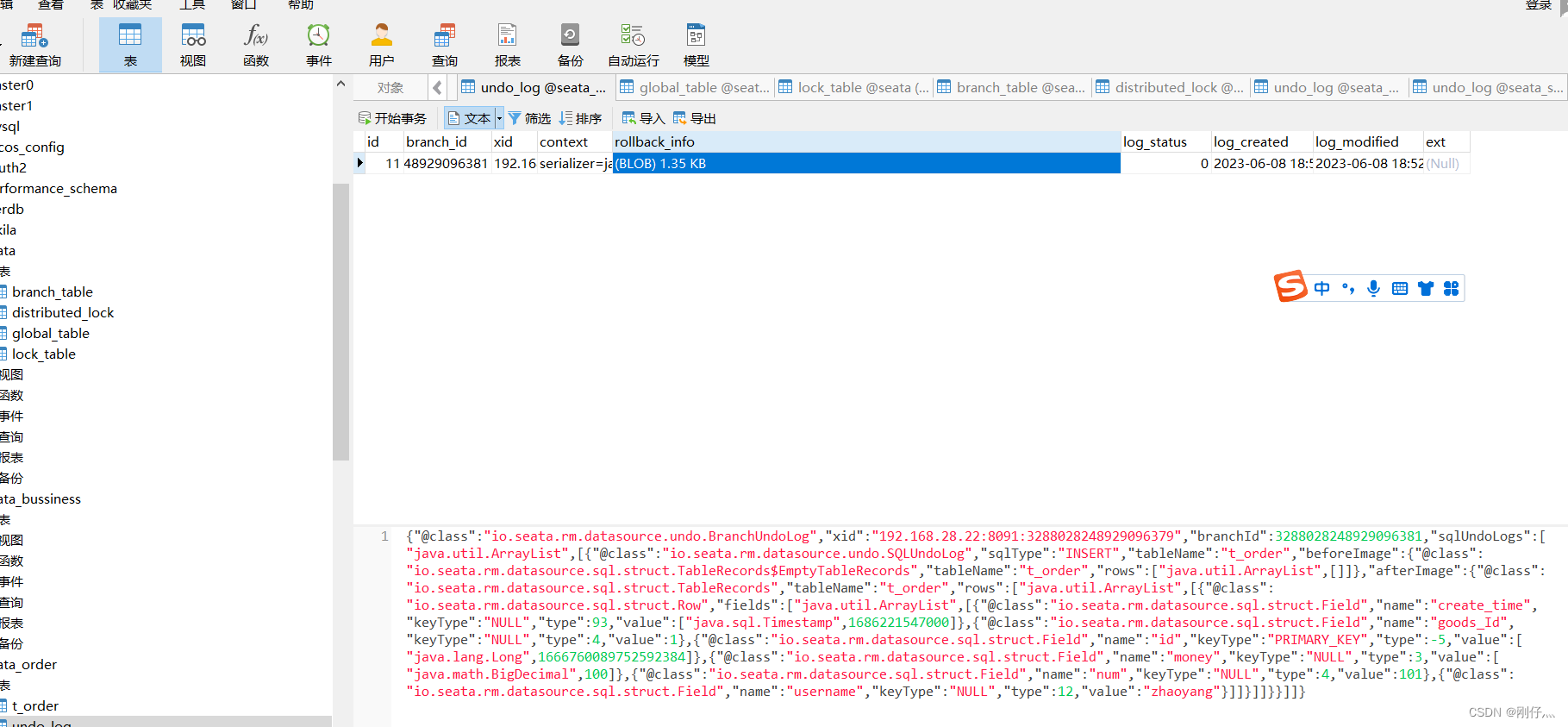Open the Event (事件) toolbar icon
The height and width of the screenshot is (727, 1568).
click(x=319, y=46)
